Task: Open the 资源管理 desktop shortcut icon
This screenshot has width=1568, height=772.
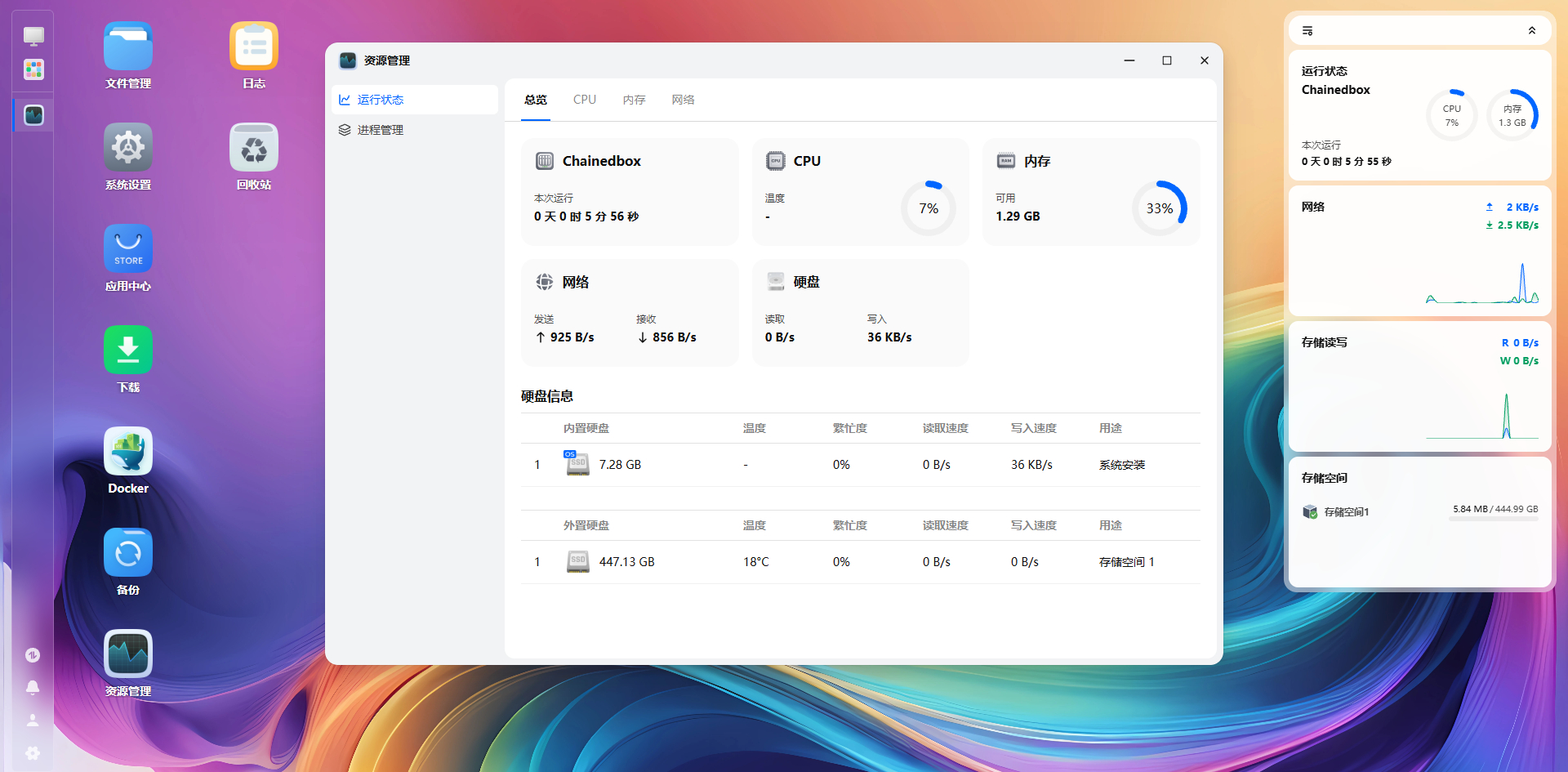Action: [128, 654]
